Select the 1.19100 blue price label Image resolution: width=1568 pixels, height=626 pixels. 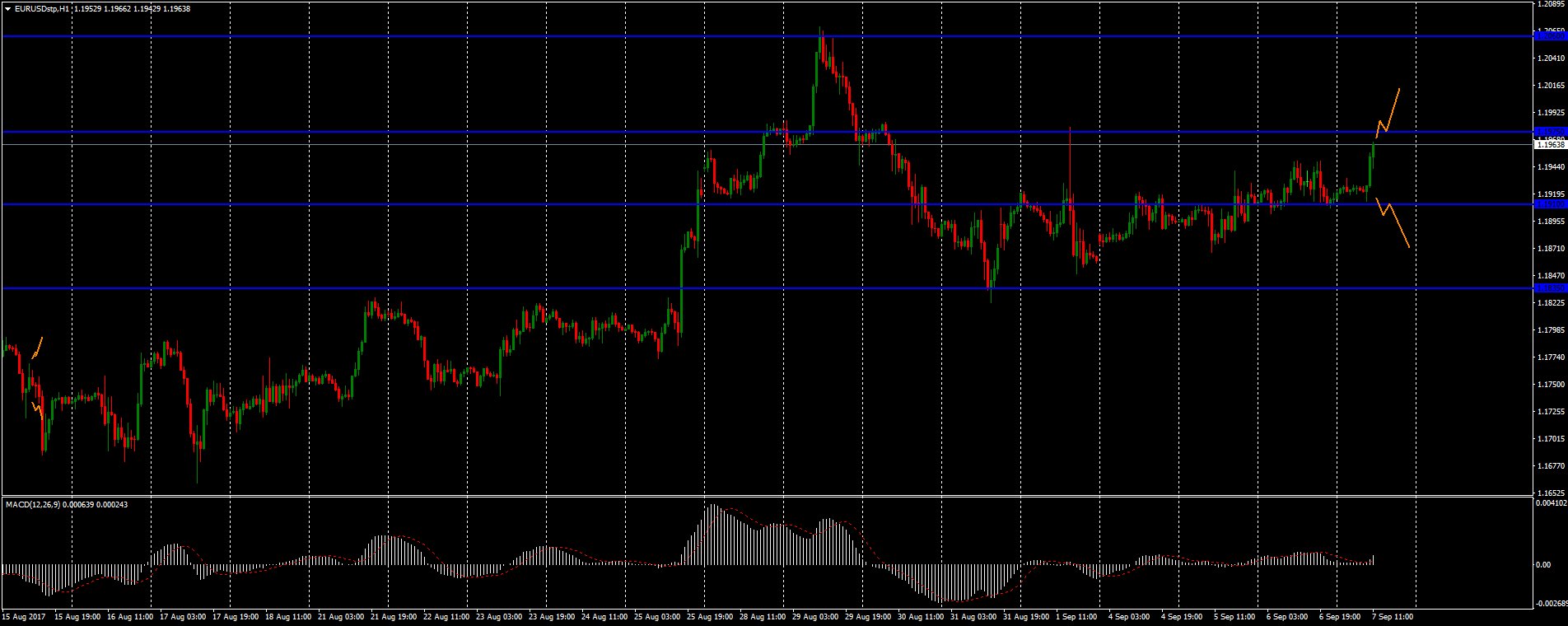[1551, 204]
